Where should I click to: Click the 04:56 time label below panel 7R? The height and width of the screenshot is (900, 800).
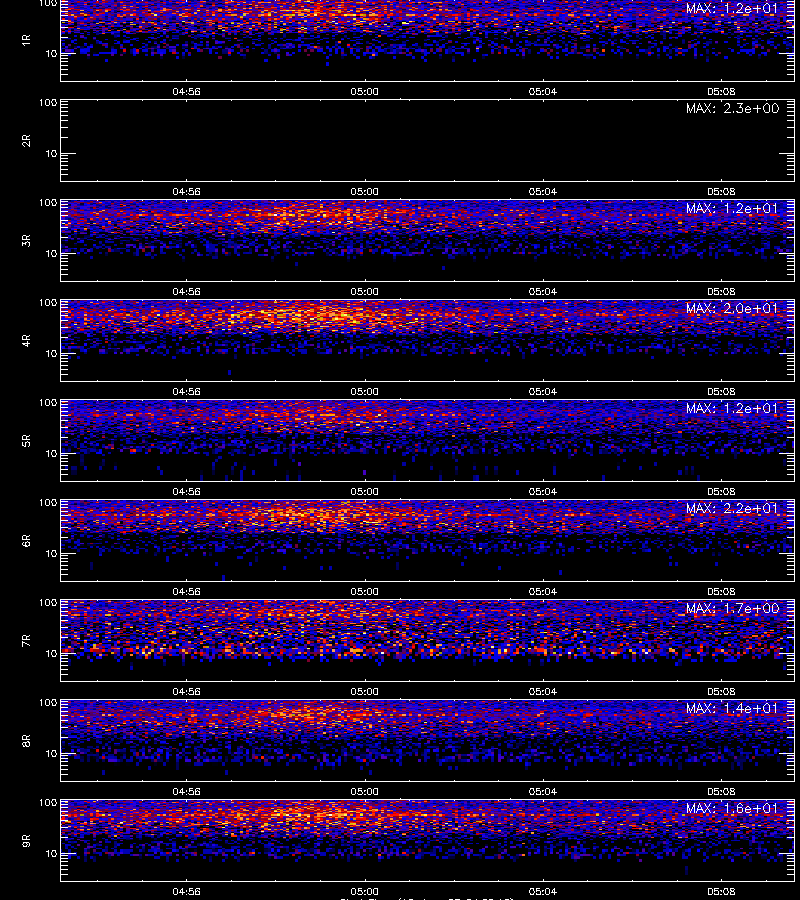(187, 692)
